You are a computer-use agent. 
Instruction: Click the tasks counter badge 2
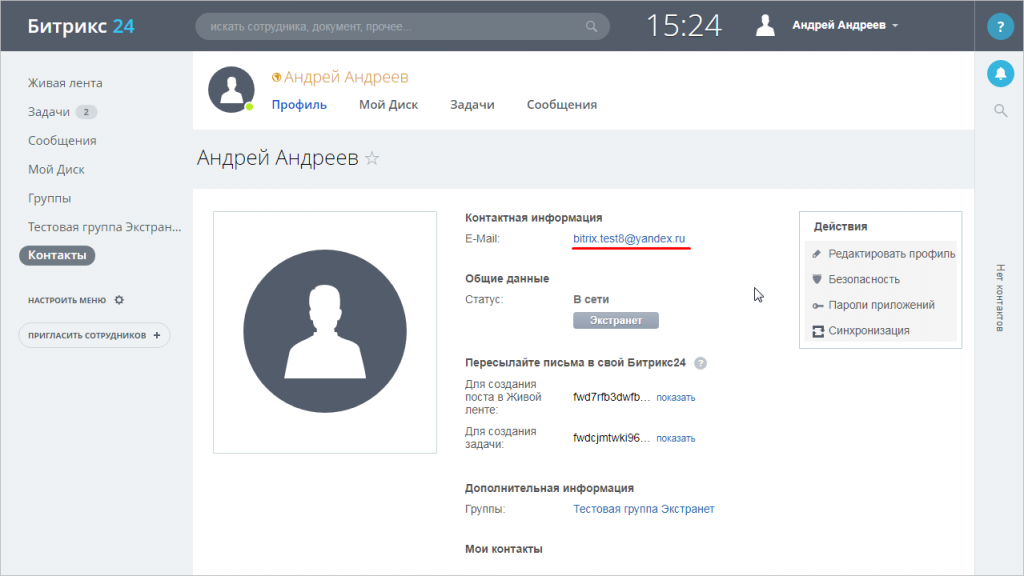(86, 112)
